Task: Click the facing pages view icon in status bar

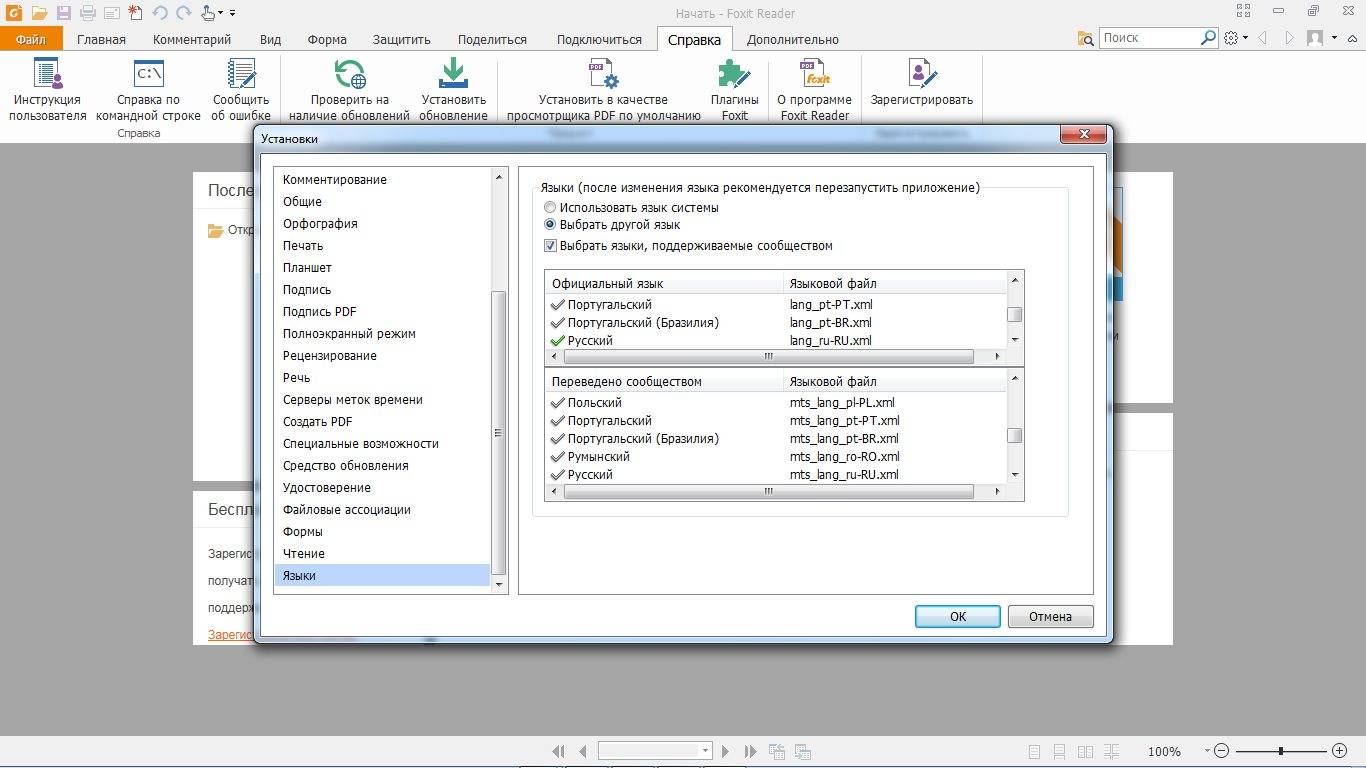Action: tap(1083, 751)
